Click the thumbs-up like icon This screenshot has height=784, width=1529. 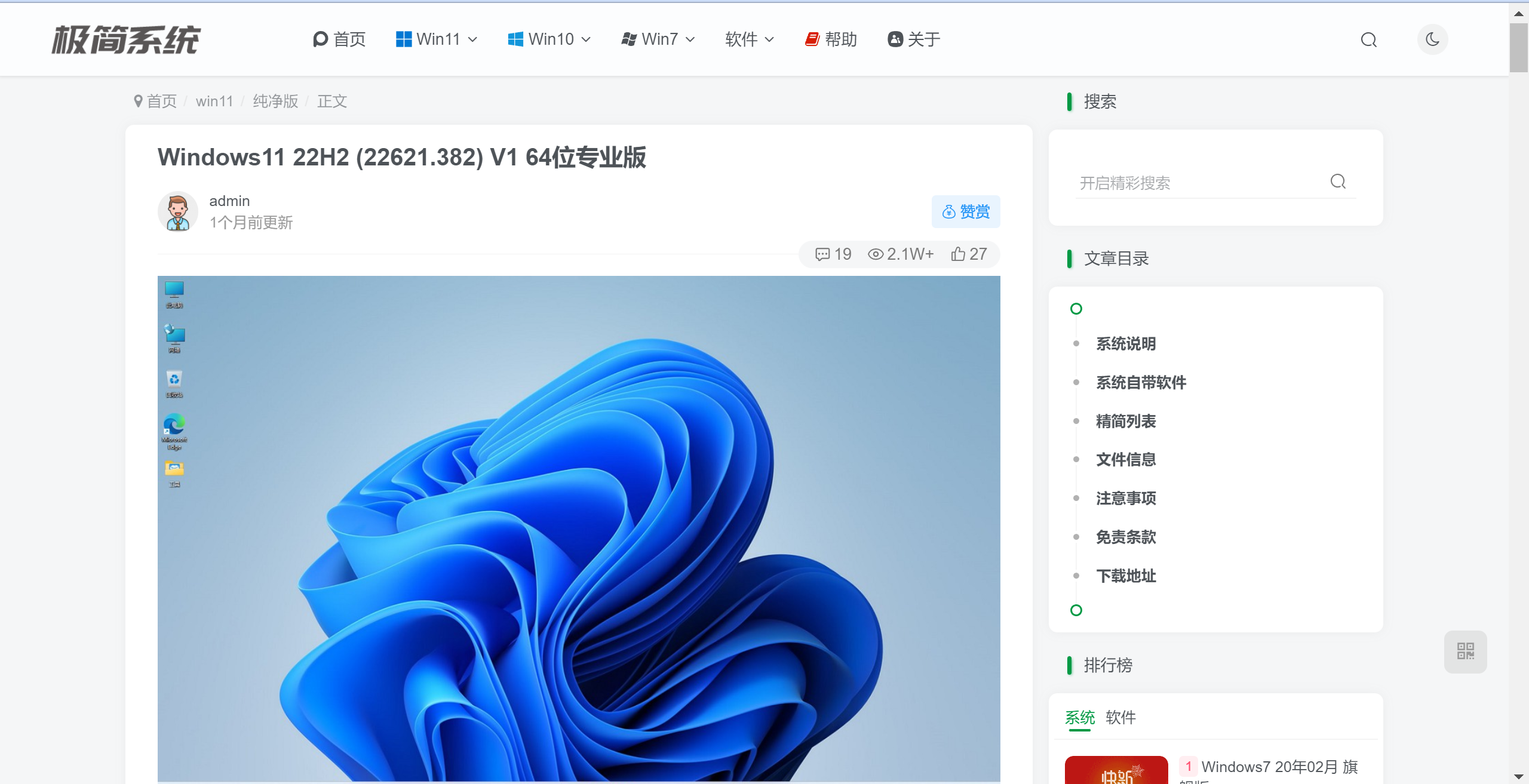pyautogui.click(x=958, y=254)
